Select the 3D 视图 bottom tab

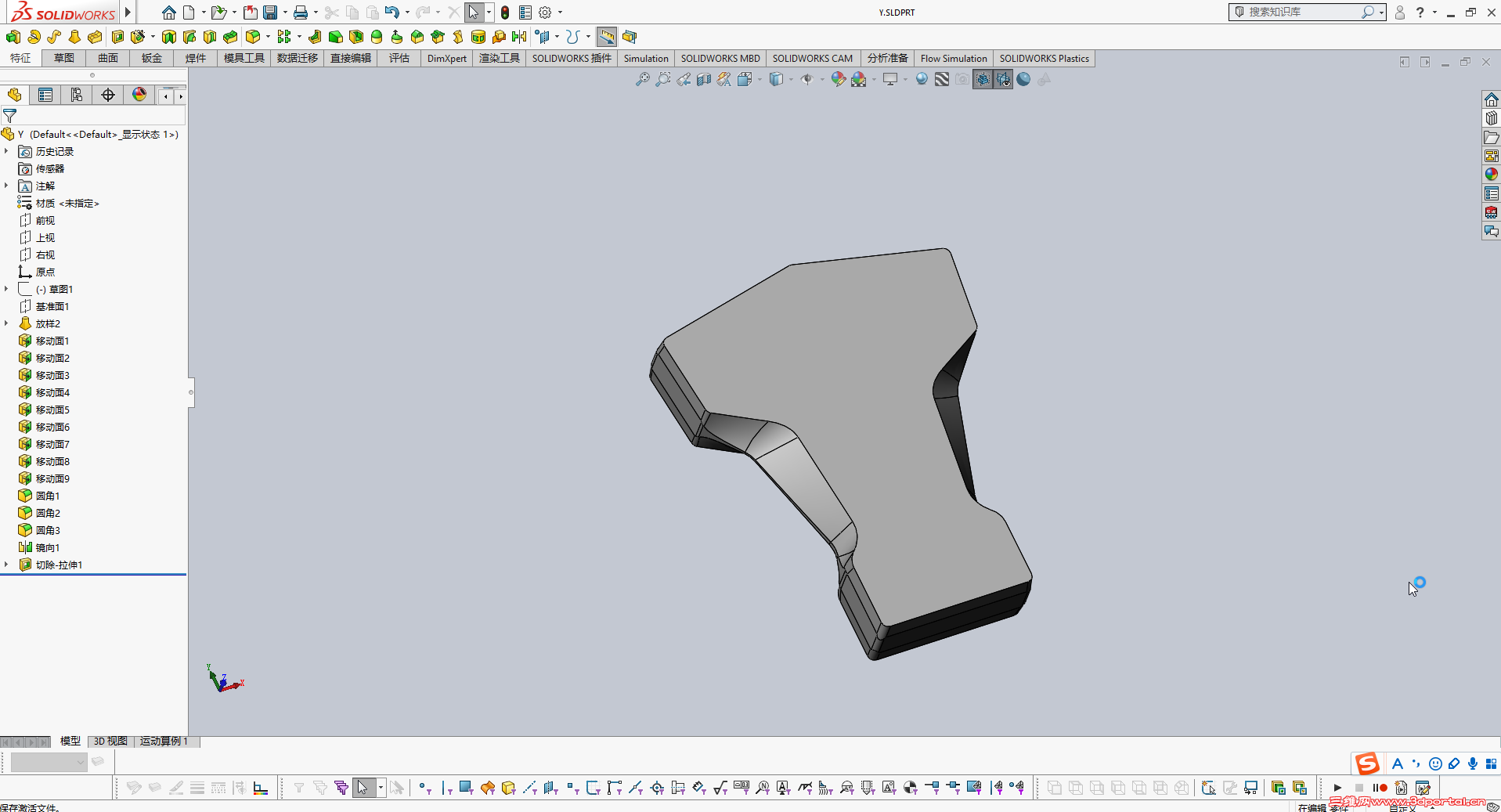pos(110,741)
